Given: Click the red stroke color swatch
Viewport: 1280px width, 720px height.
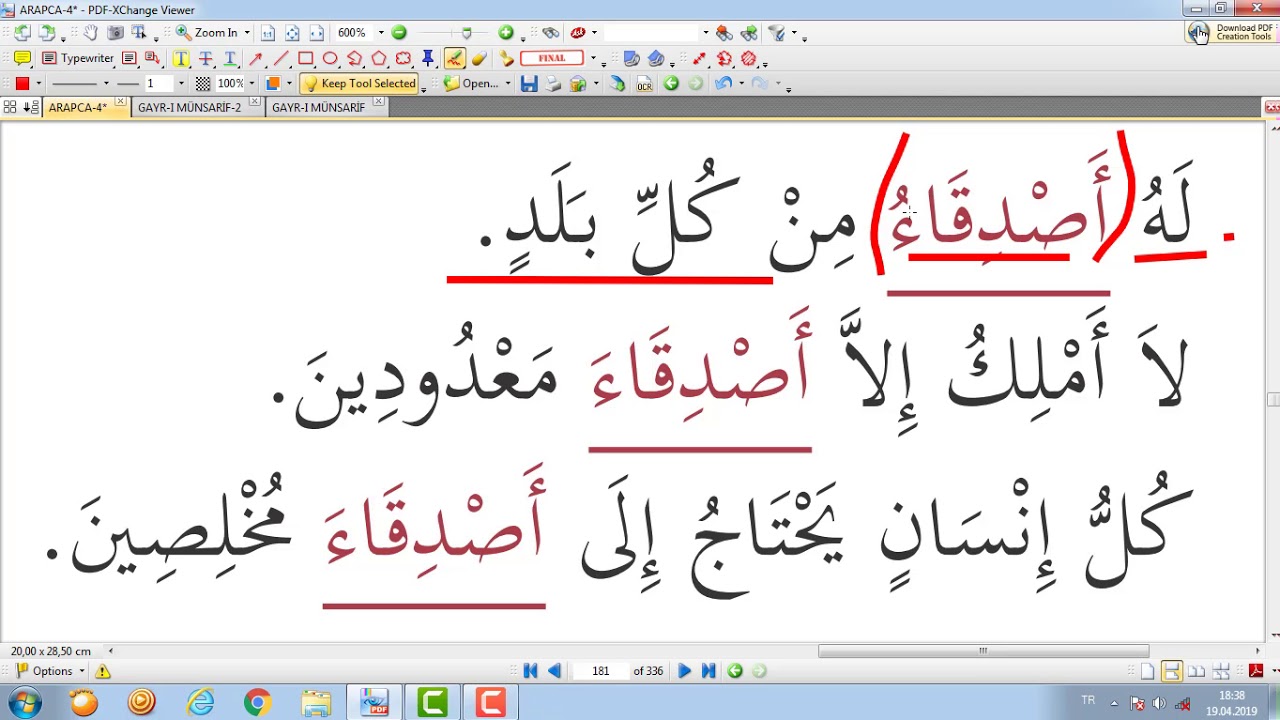Looking at the screenshot, I should point(22,84).
